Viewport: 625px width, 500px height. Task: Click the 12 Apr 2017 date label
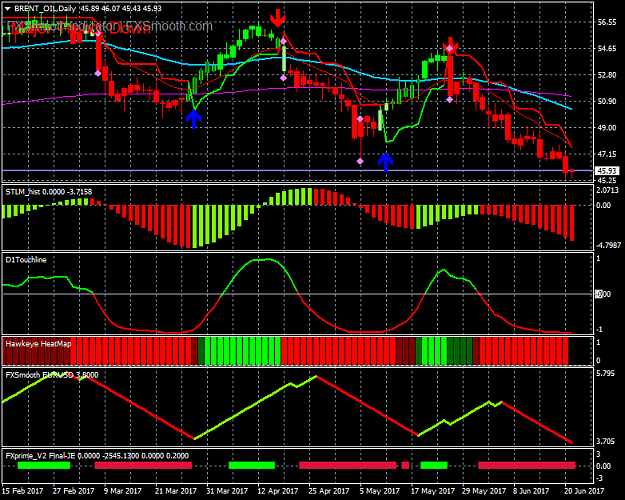[278, 491]
